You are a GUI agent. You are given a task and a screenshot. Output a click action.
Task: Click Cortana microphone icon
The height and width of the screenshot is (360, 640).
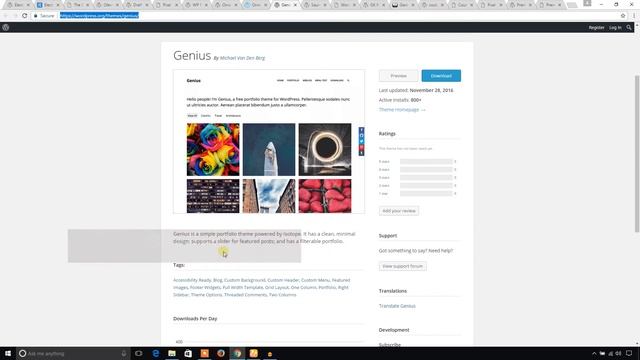coord(124,353)
